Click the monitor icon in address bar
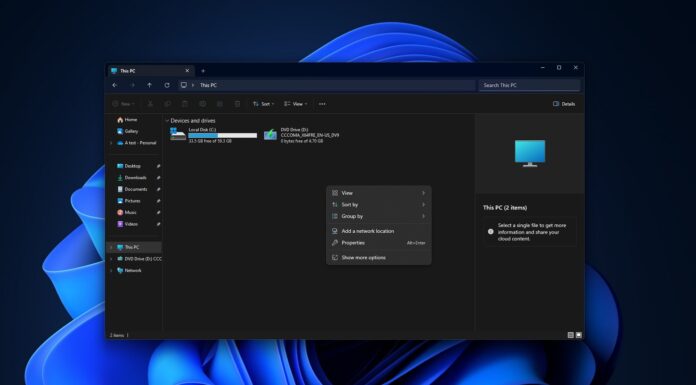 click(184, 85)
